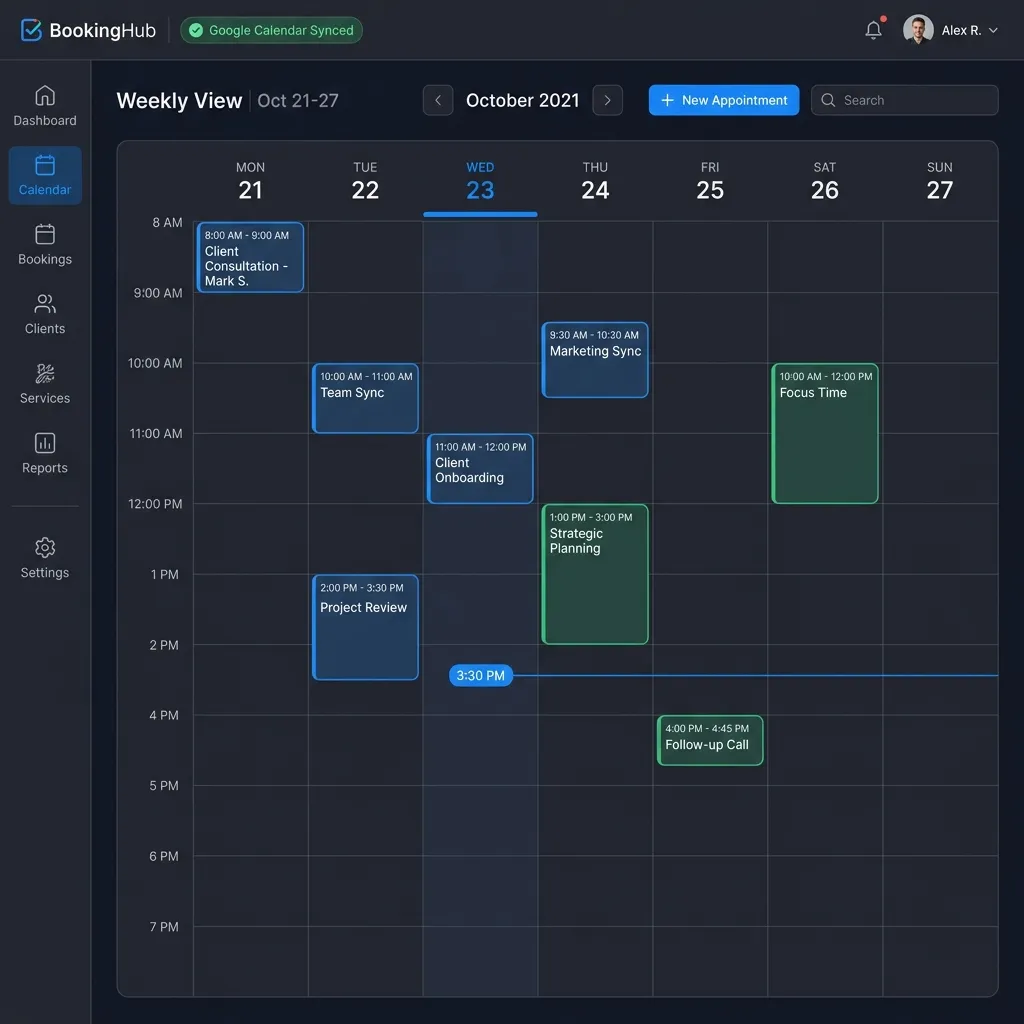Open the Follow-up Call appointment
The height and width of the screenshot is (1024, 1024).
[x=710, y=741]
